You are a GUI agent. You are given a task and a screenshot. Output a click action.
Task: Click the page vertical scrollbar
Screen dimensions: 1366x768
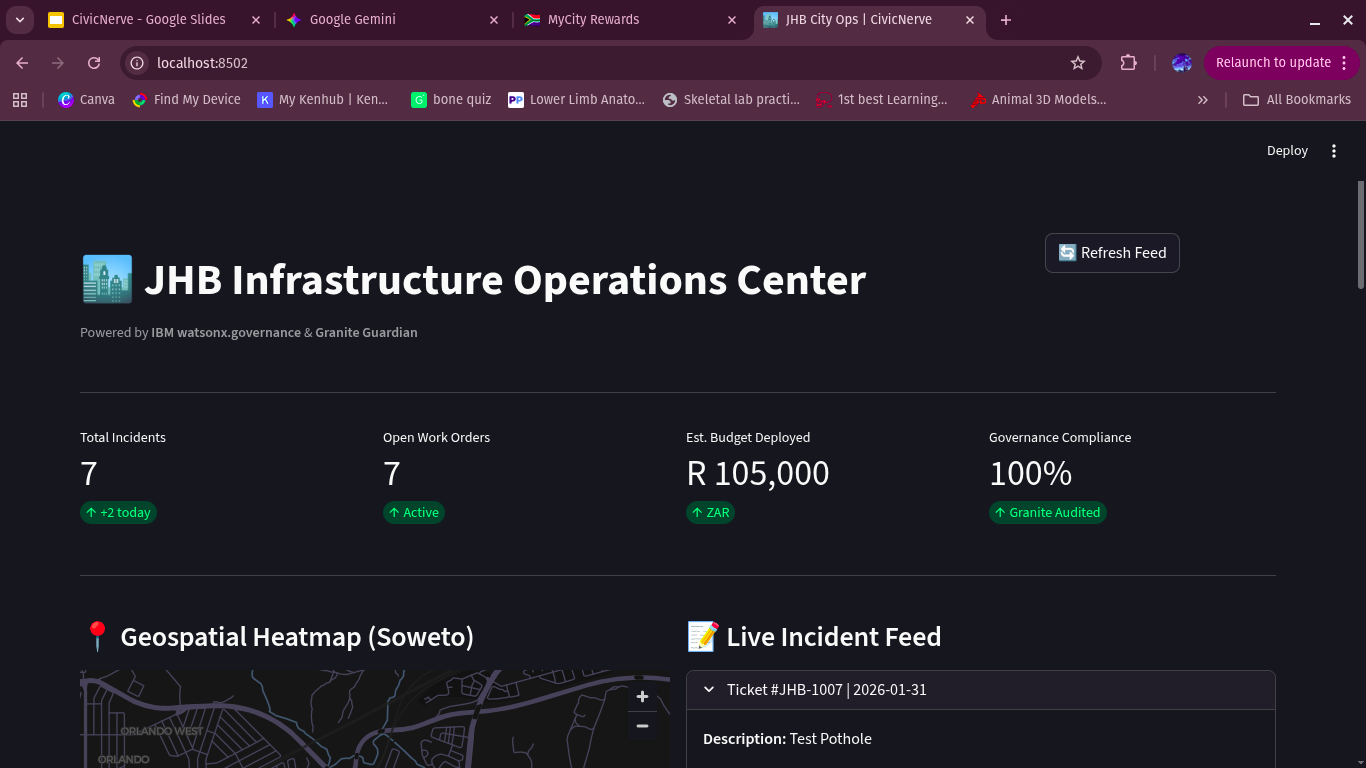pyautogui.click(x=1360, y=235)
